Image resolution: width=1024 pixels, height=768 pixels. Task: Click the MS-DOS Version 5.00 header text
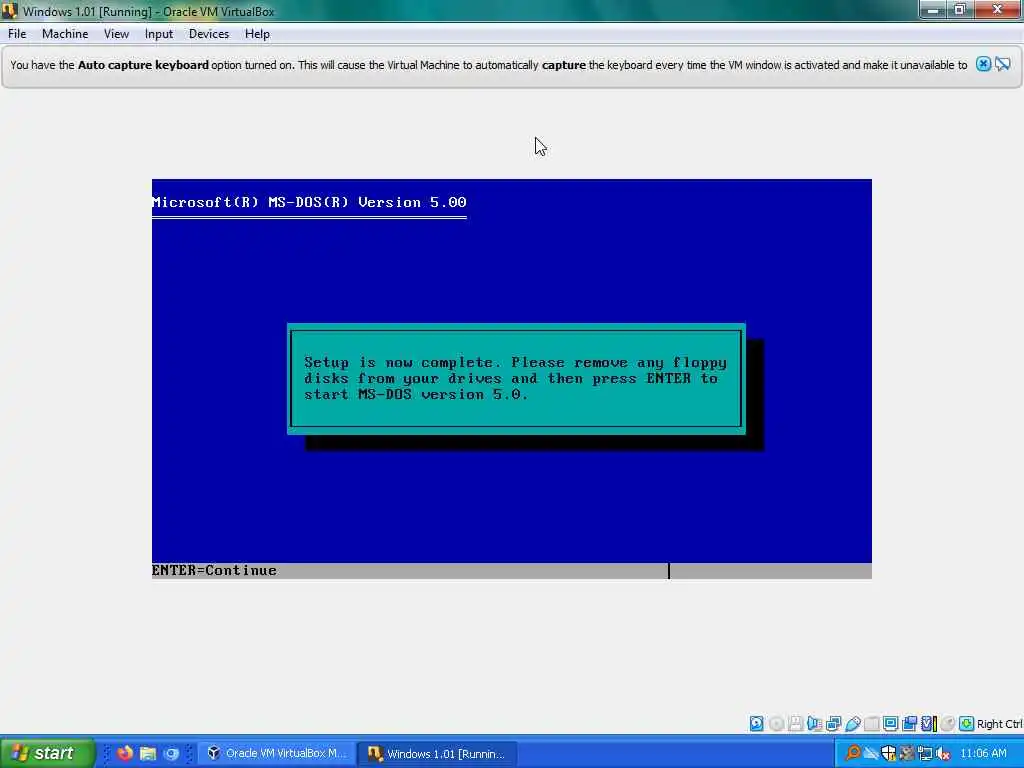point(309,202)
